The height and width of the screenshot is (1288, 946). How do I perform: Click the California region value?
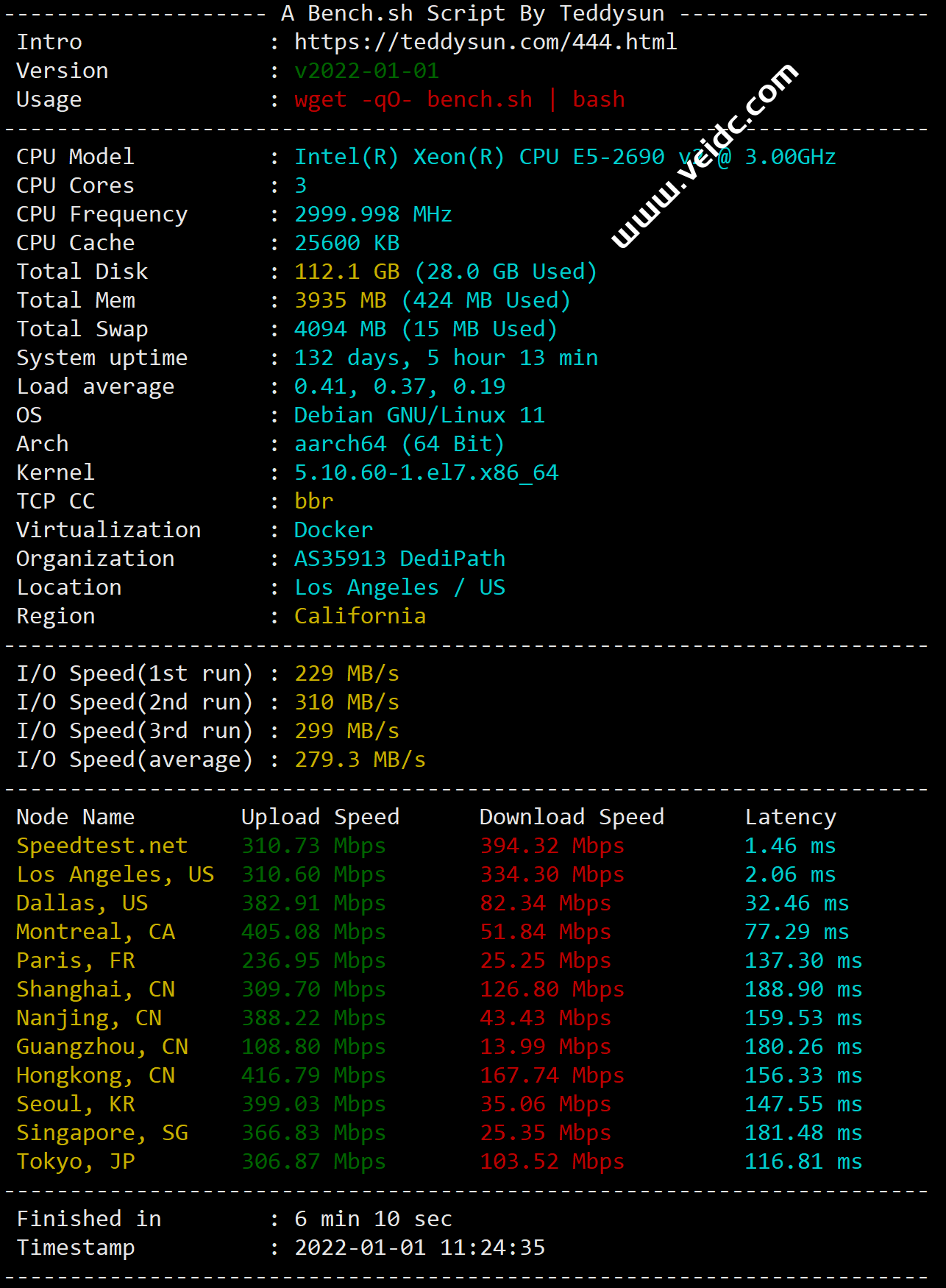pyautogui.click(x=360, y=616)
